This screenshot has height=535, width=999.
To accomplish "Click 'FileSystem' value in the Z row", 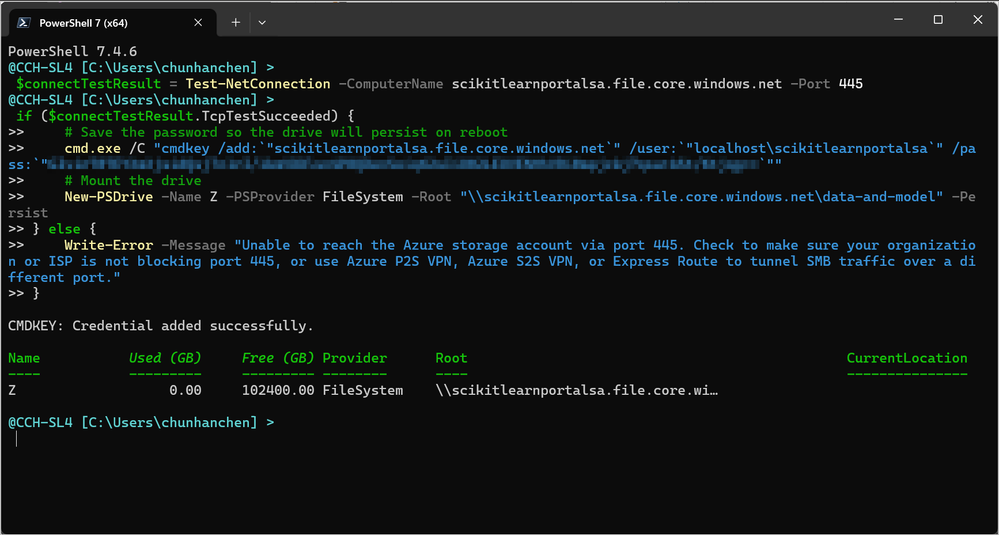I will coord(363,390).
